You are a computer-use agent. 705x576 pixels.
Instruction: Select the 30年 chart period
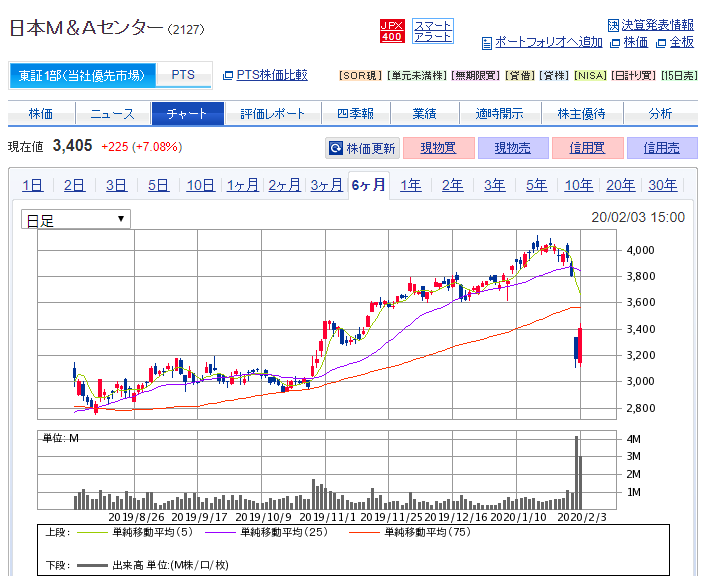coord(663,185)
